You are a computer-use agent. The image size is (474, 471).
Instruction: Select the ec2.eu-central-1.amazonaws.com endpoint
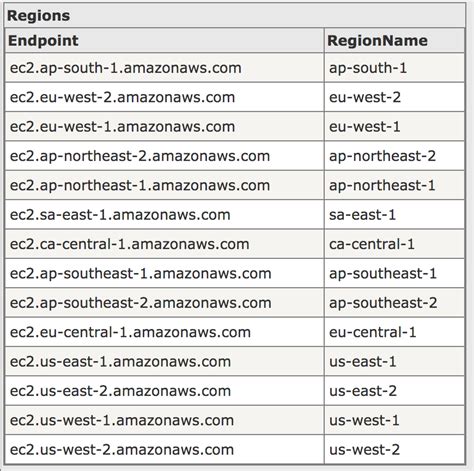(x=130, y=332)
